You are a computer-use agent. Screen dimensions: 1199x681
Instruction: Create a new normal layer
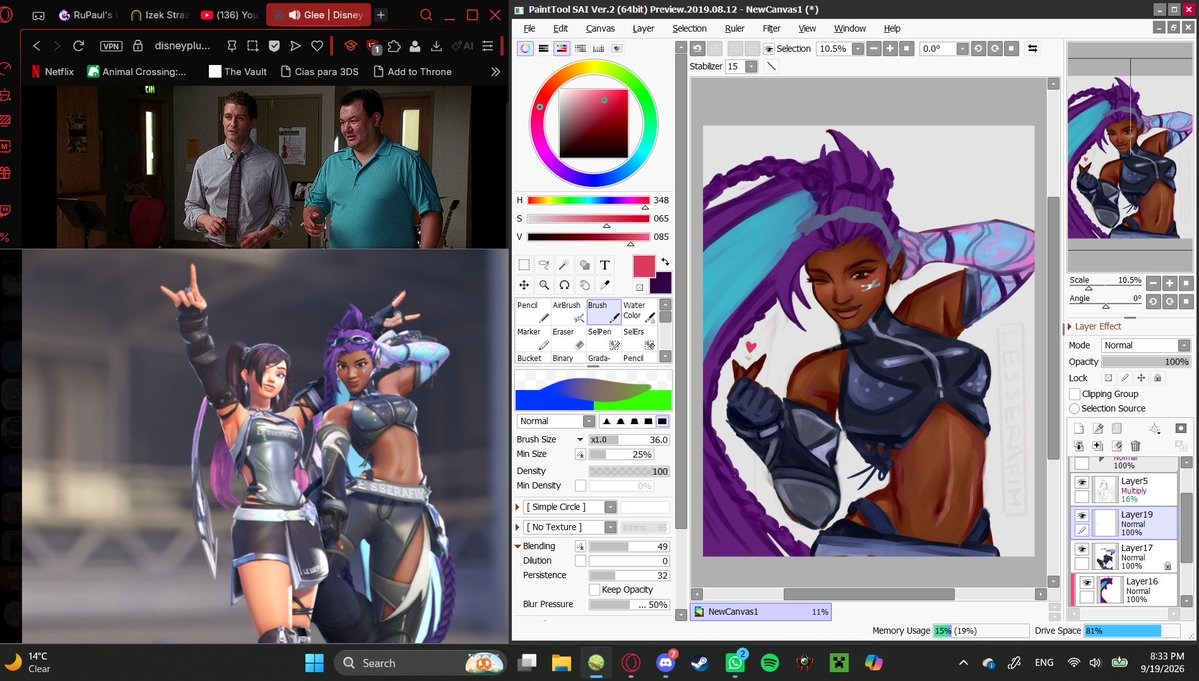[x=1079, y=429]
